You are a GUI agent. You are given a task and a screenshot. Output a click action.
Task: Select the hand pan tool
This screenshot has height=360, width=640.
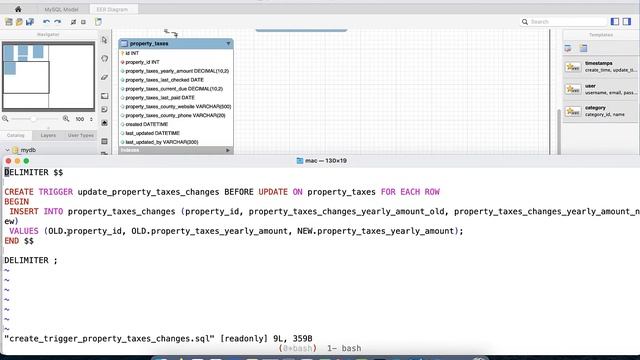[x=104, y=58]
